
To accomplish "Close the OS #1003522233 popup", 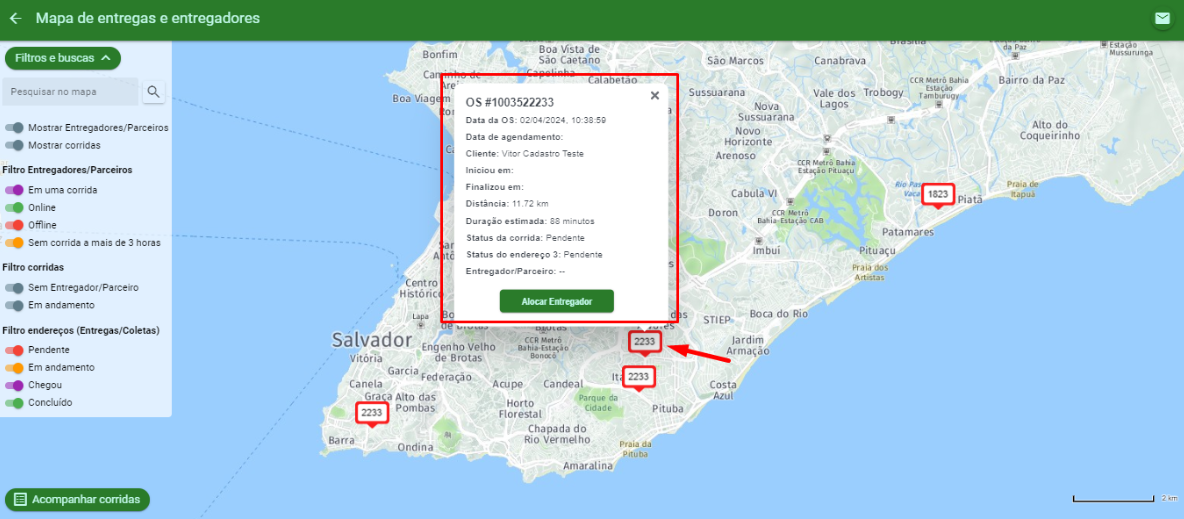I will [655, 95].
